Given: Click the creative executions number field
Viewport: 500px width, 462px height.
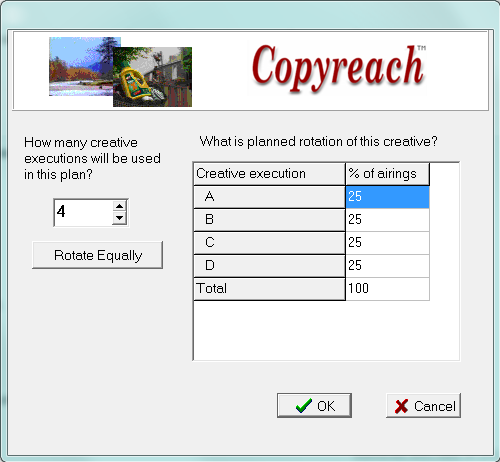Looking at the screenshot, I should (83, 212).
